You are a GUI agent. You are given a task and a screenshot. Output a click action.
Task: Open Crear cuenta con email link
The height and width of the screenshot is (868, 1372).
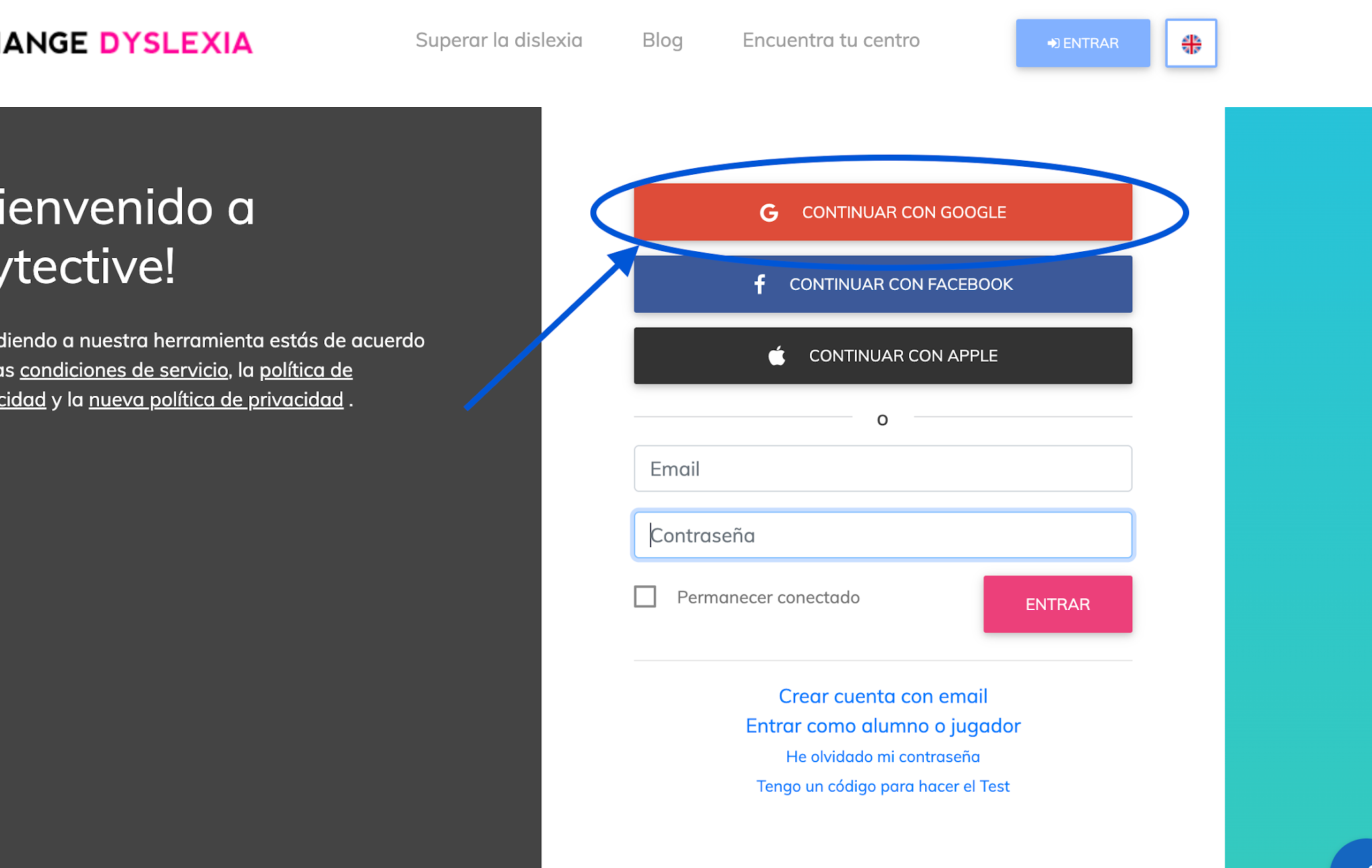[882, 697]
